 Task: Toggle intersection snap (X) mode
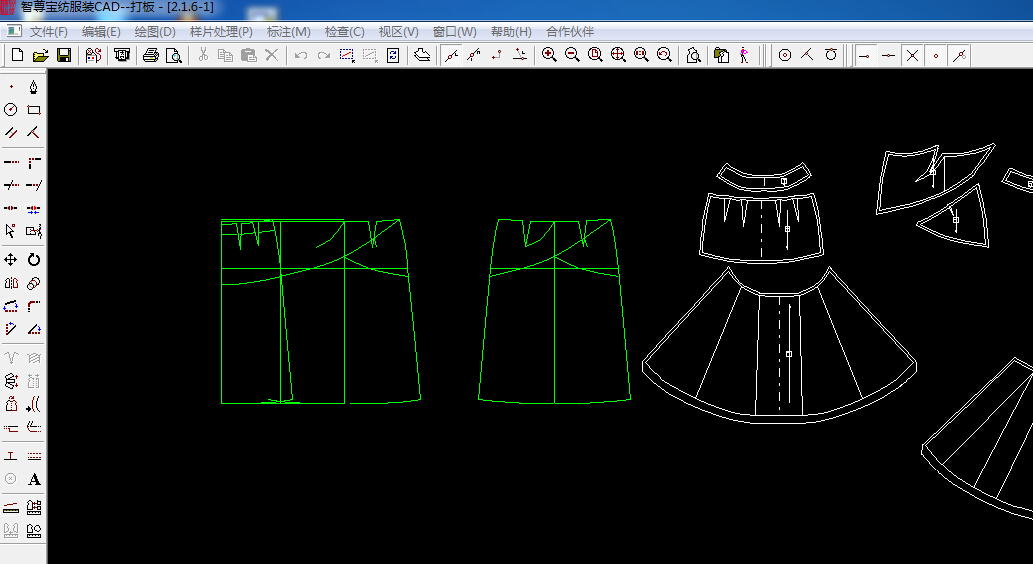(x=912, y=56)
